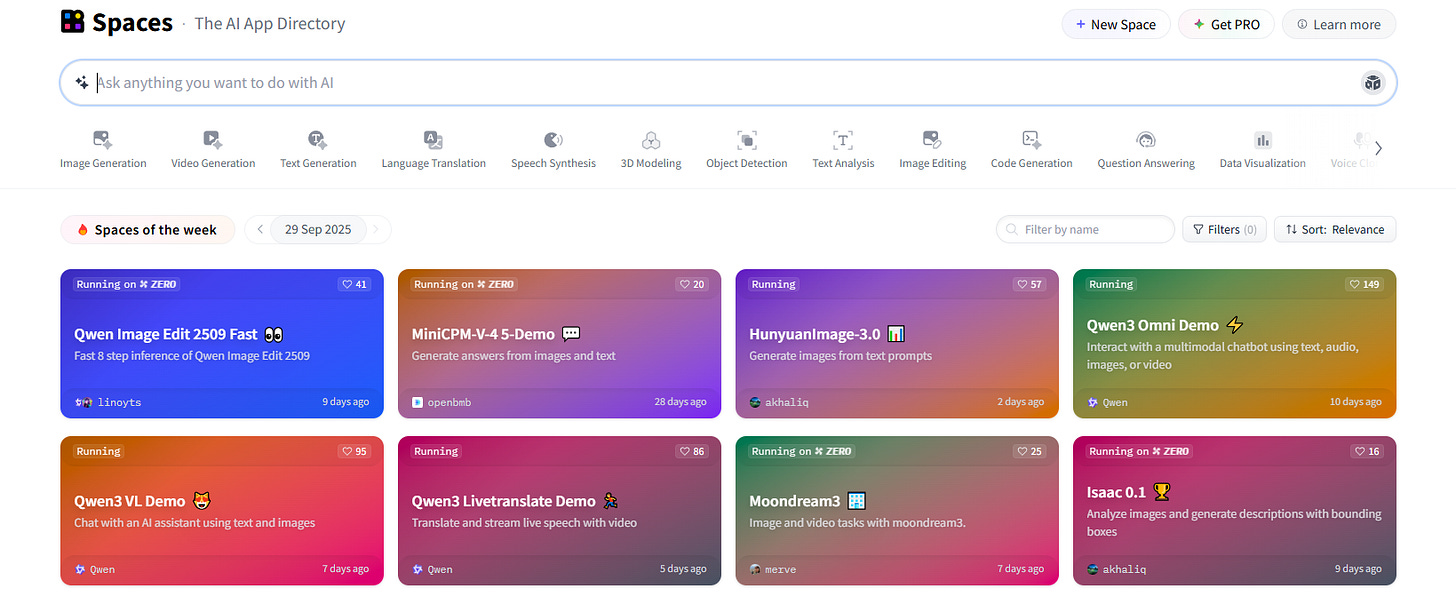1456x612 pixels.
Task: Click the dice random prompt icon
Action: point(1371,83)
